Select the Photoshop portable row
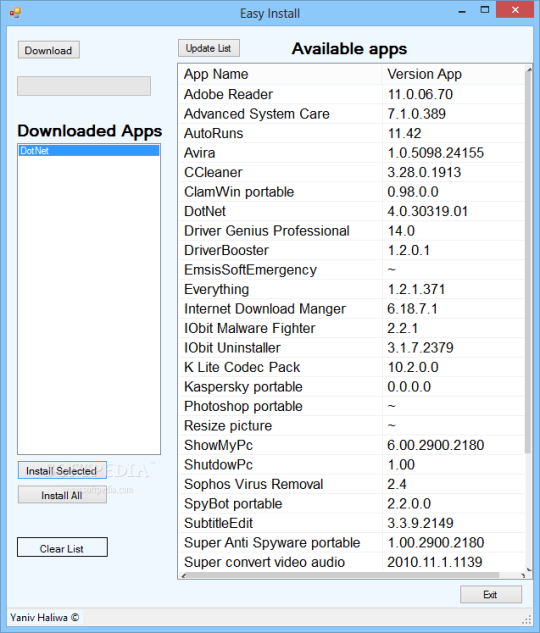540x633 pixels. (352, 406)
